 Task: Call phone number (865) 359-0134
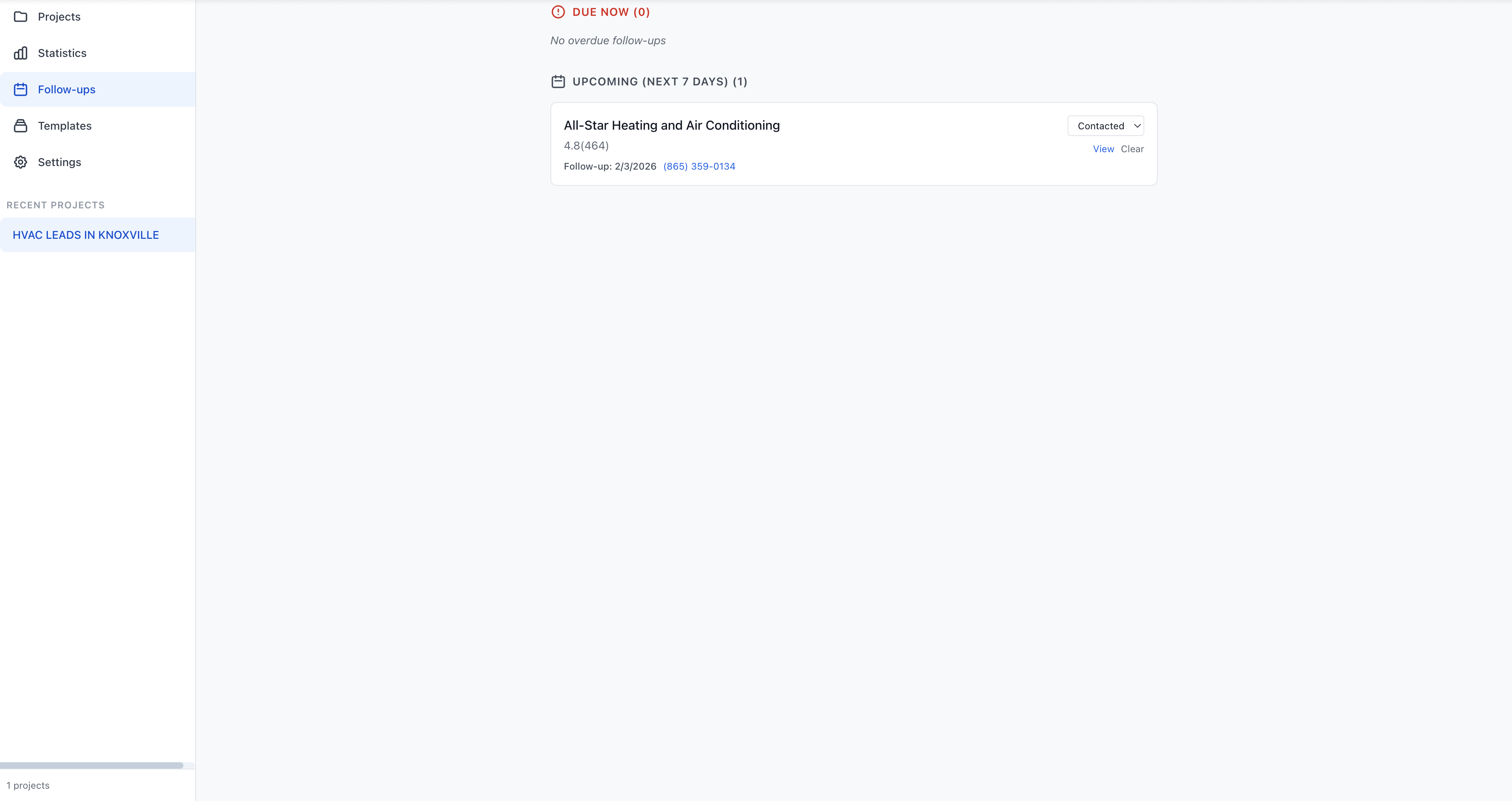point(699,167)
